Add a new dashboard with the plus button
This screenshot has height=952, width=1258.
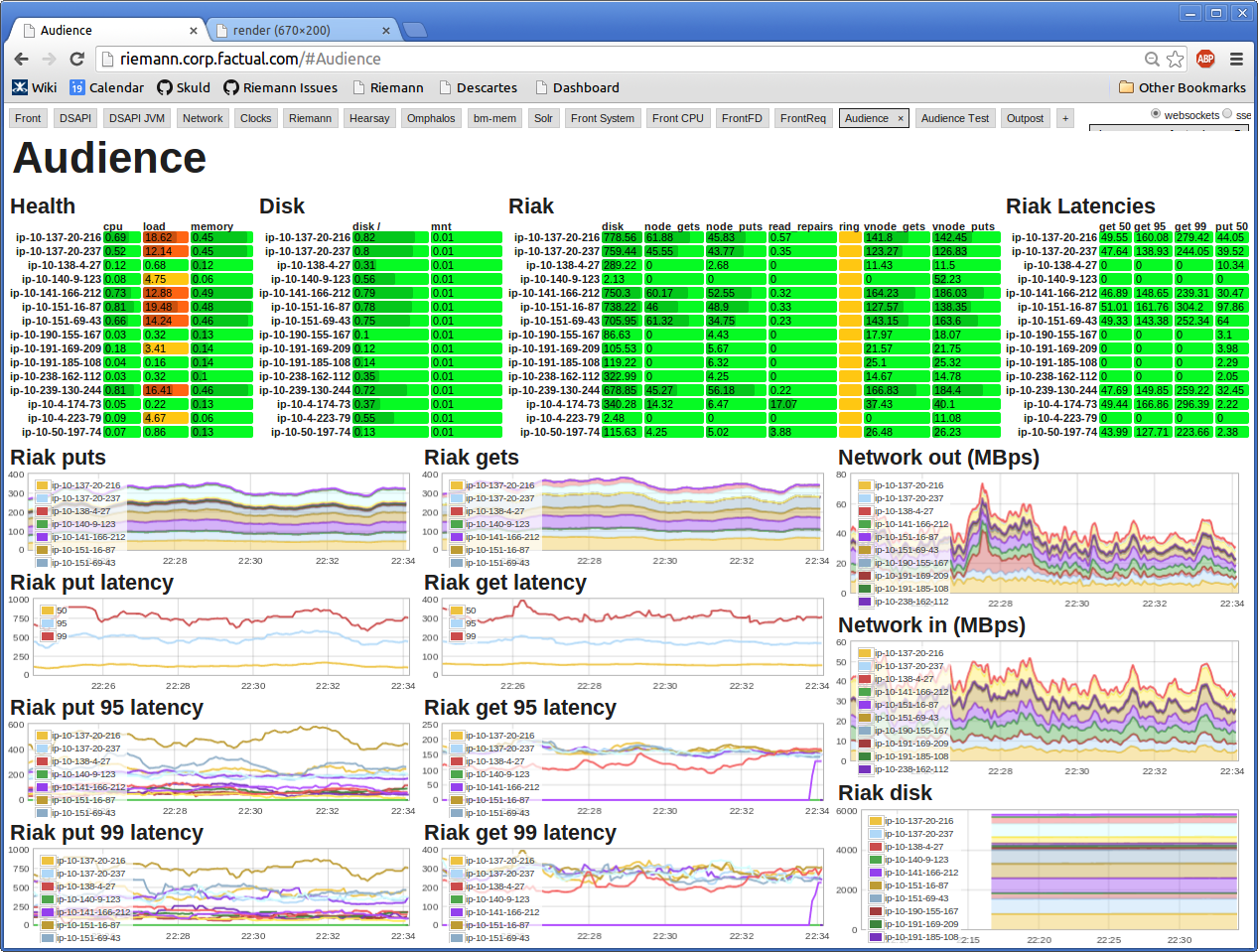tap(1065, 118)
